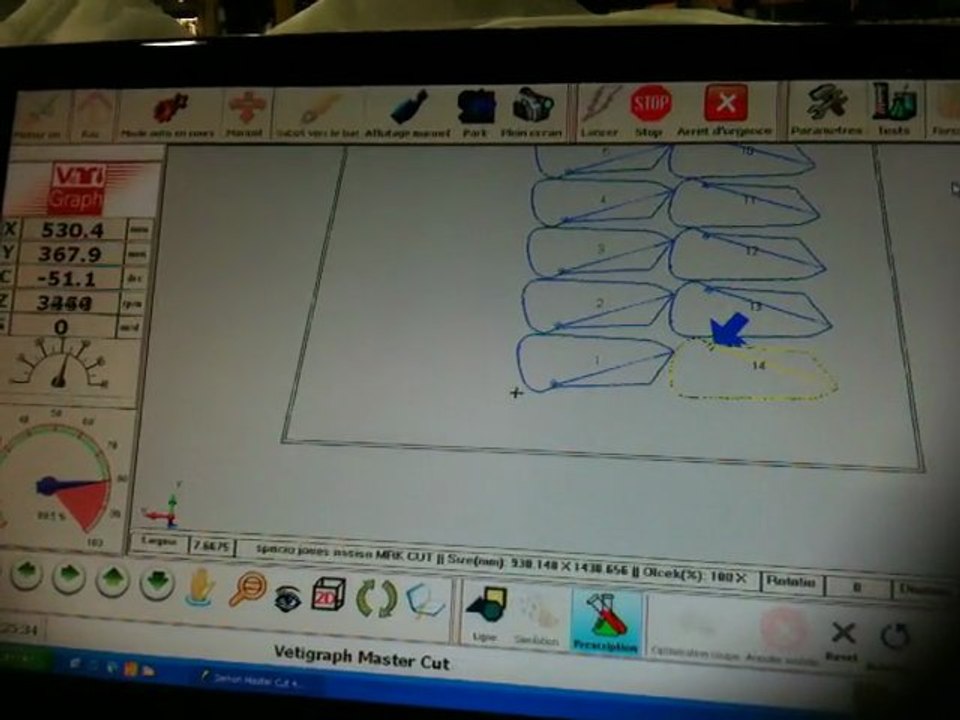Select the magnifier zoom tool

click(247, 590)
